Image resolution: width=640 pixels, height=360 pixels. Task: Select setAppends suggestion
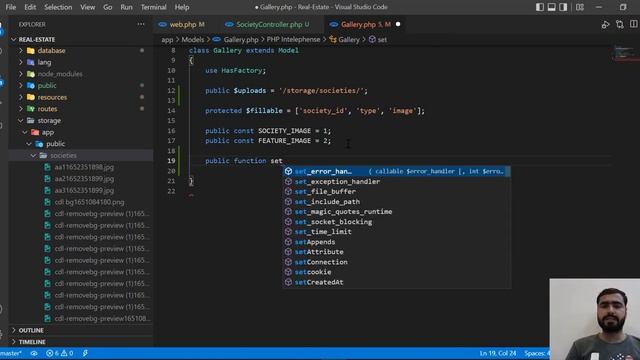(x=396, y=242)
